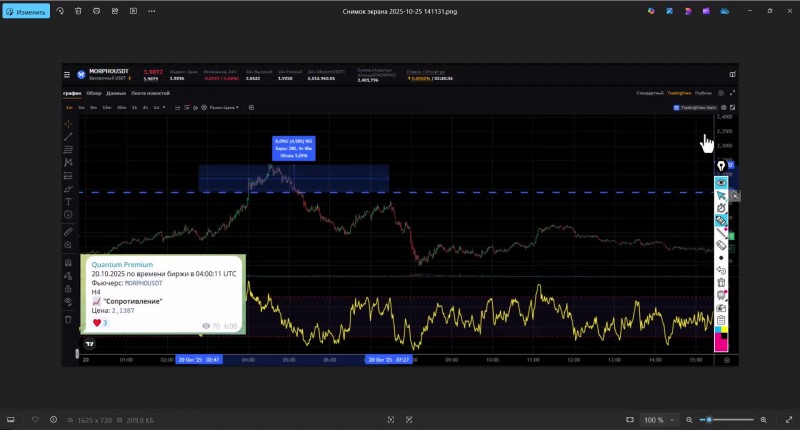Click the print icon in the top toolbar
The height and width of the screenshot is (430, 800).
pyautogui.click(x=96, y=11)
